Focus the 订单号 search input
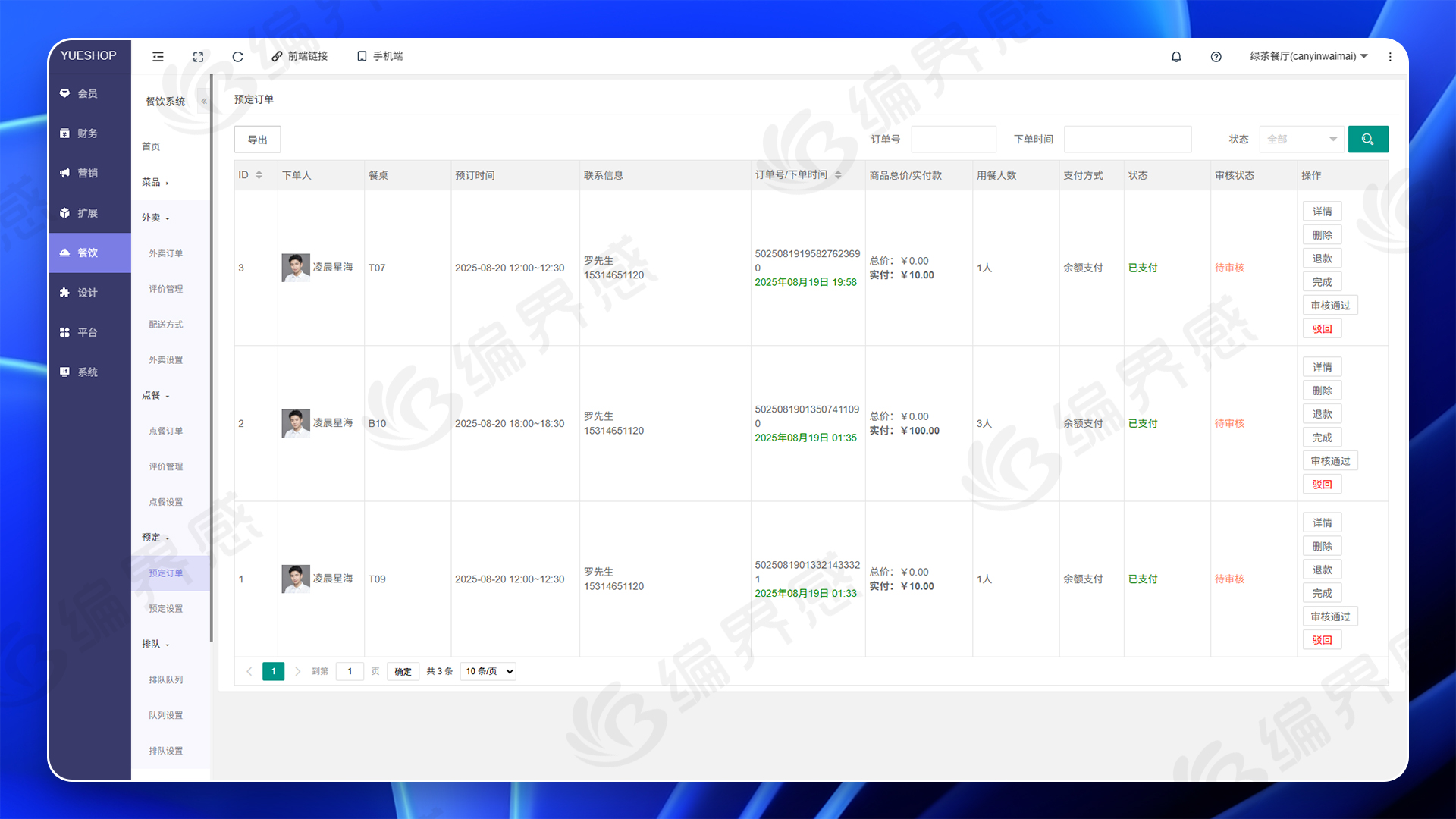 pyautogui.click(x=953, y=140)
